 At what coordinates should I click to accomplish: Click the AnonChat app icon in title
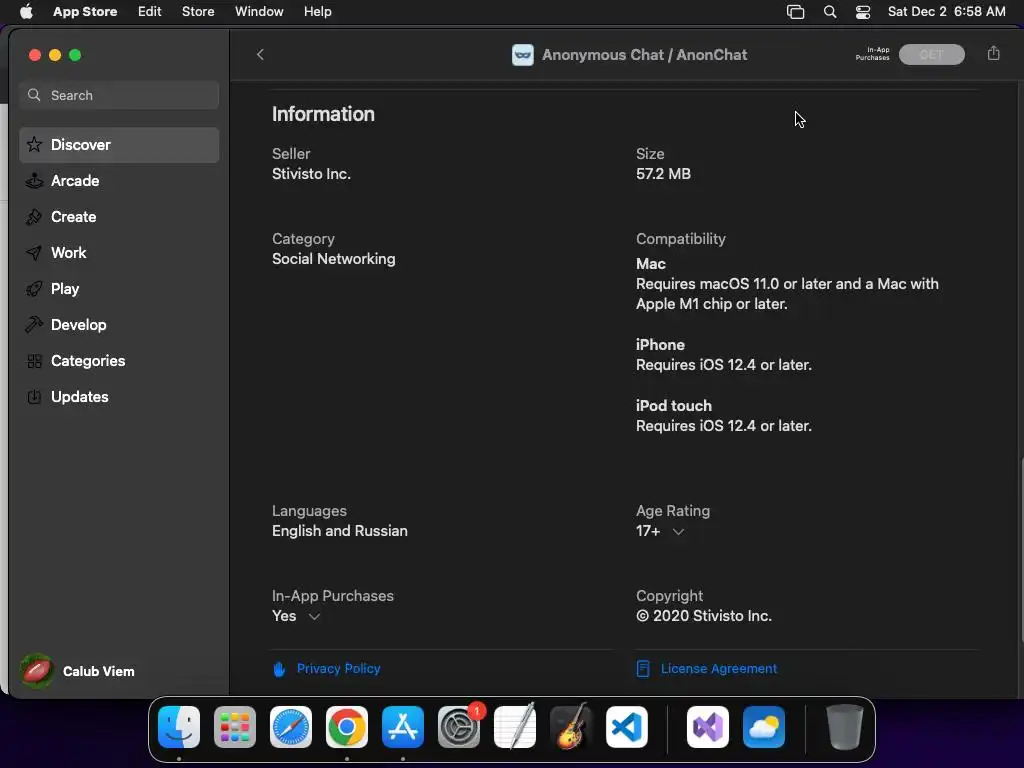coord(522,55)
